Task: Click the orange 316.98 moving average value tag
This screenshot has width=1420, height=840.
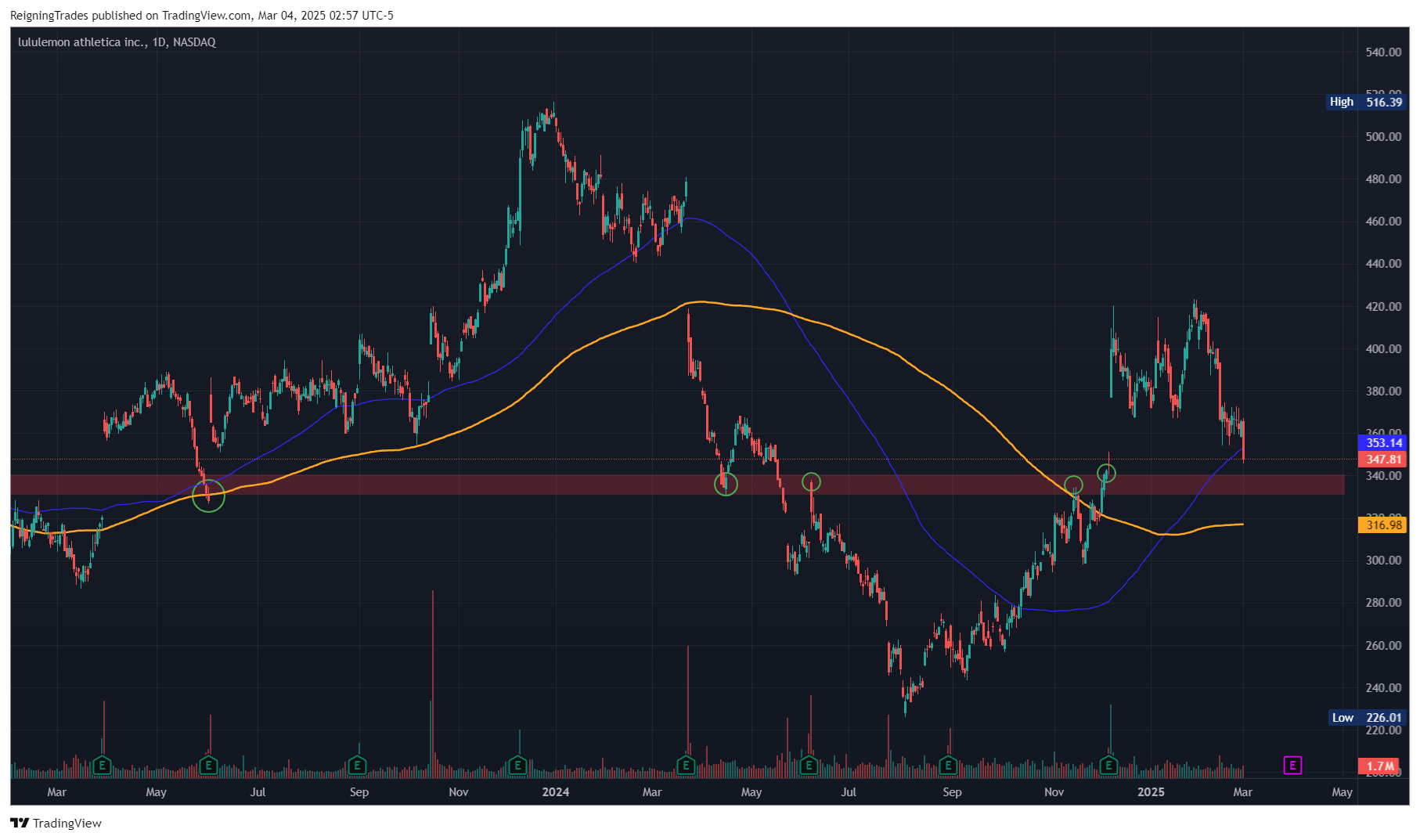Action: (x=1383, y=525)
